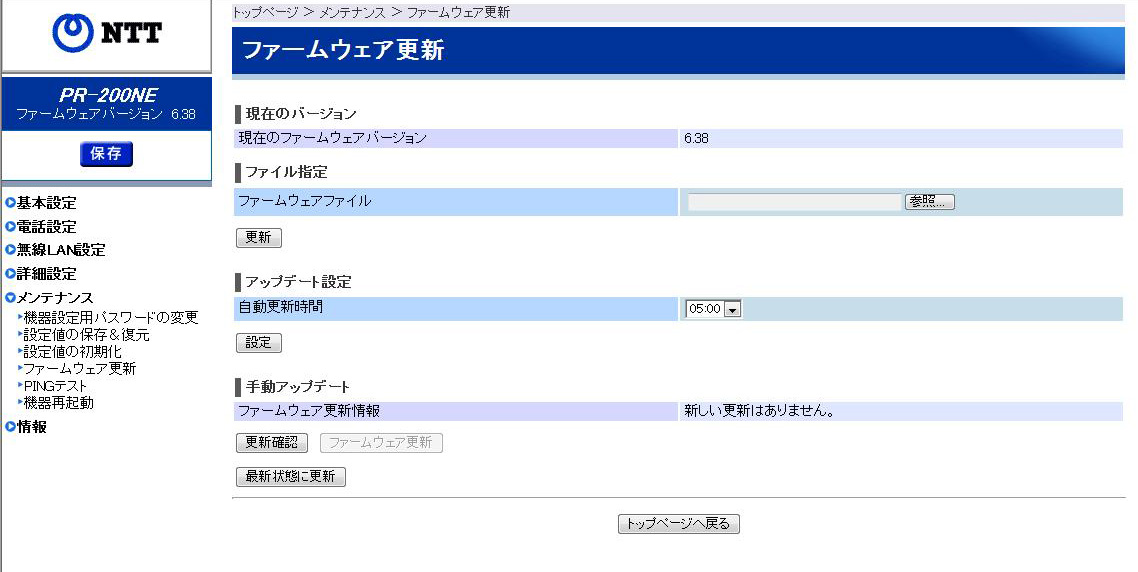Collapse the メンテナンス menu section
The width and height of the screenshot is (1138, 572).
54,298
